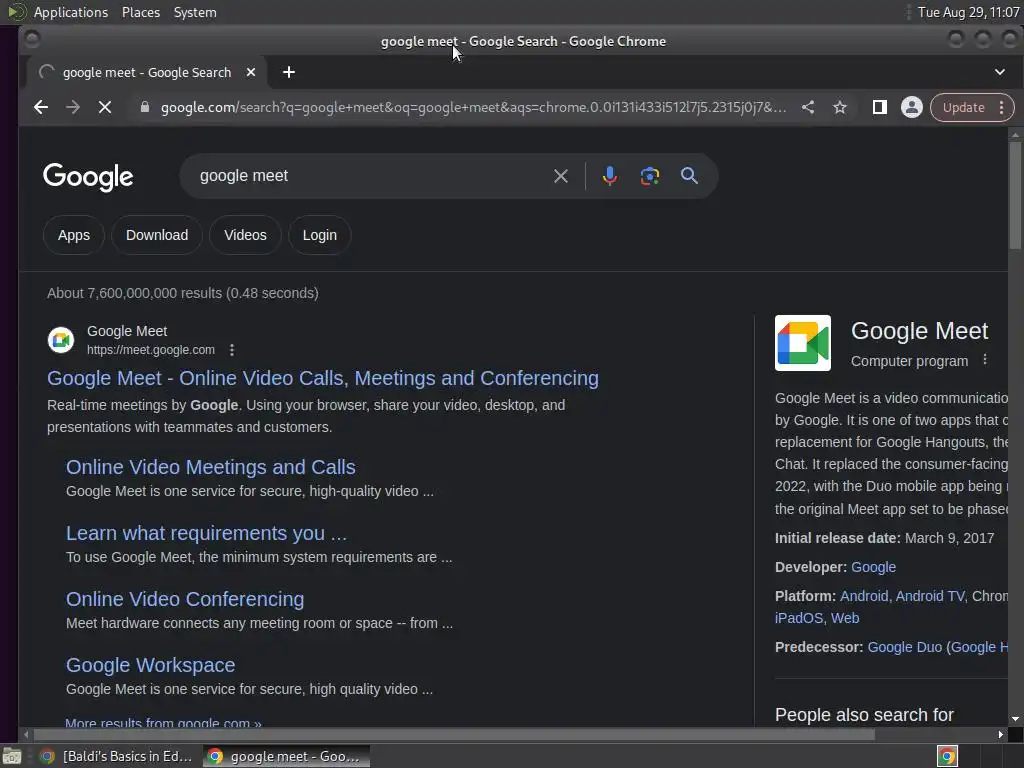This screenshot has height=768, width=1024.
Task: Select the Download filter chip
Action: [157, 235]
